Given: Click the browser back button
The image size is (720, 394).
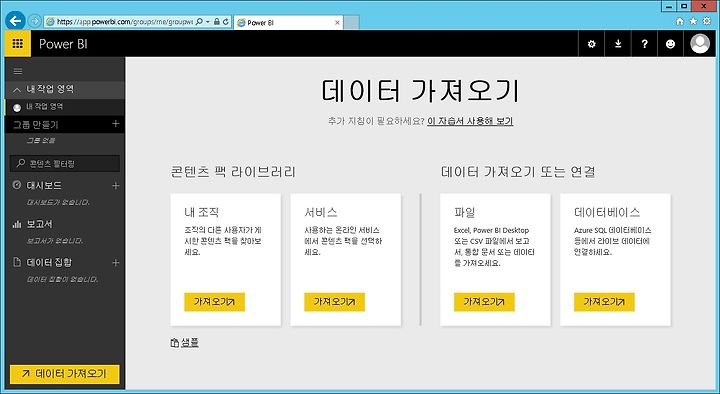Looking at the screenshot, I should coord(15,21).
